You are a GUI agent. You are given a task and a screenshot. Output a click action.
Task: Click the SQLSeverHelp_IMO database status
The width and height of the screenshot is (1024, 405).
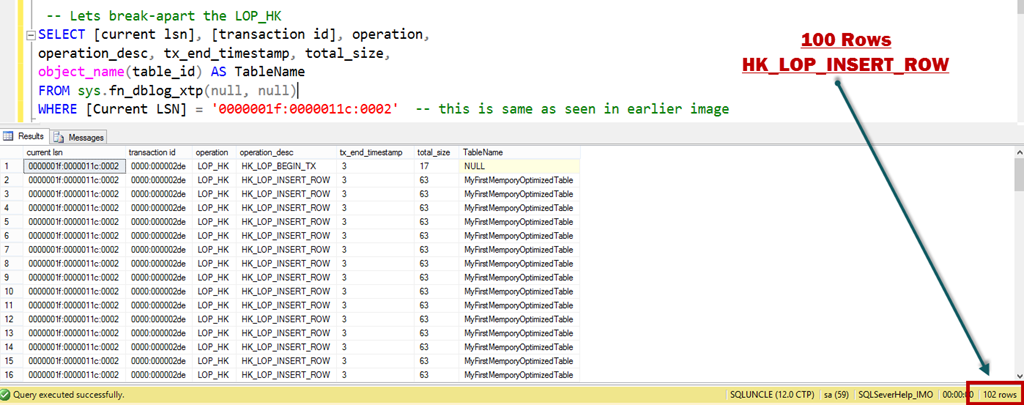tap(894, 395)
